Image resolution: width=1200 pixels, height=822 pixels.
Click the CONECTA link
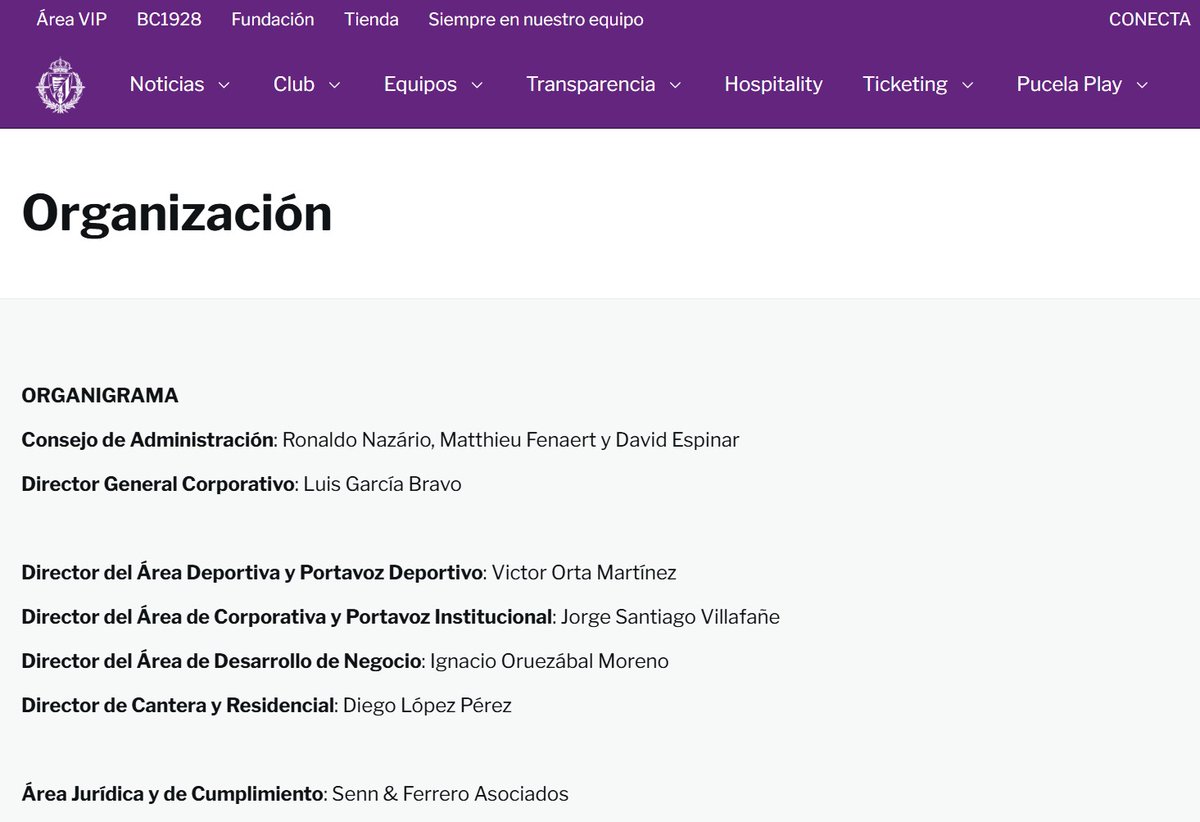click(1149, 19)
